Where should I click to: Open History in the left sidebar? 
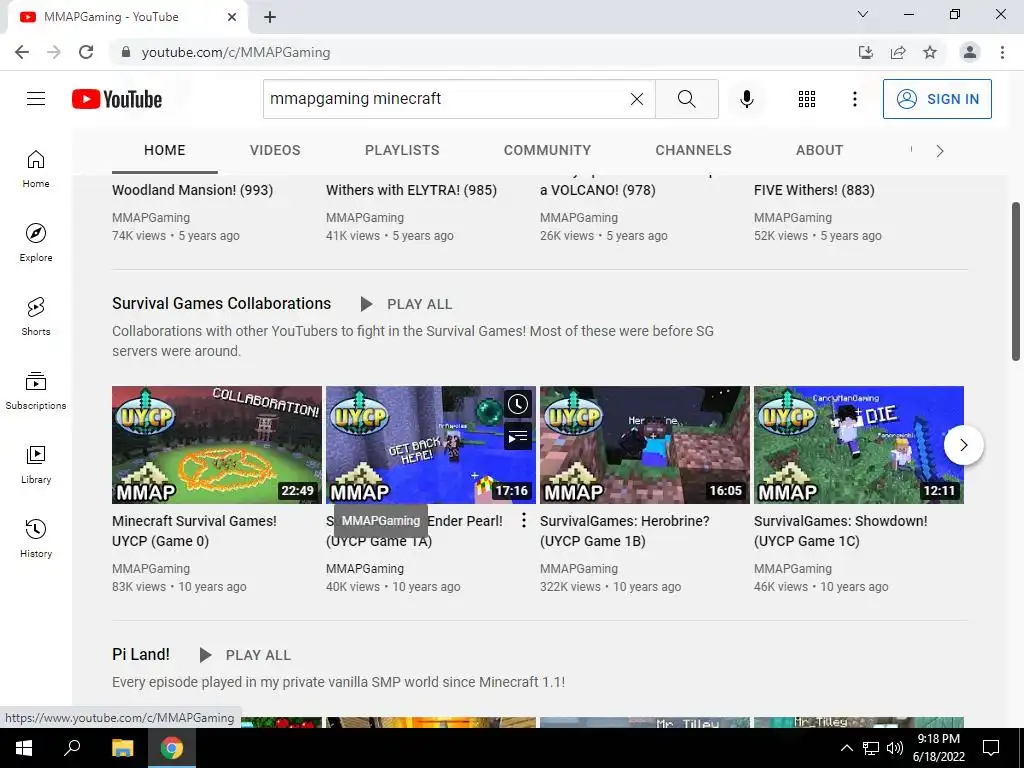pos(36,537)
